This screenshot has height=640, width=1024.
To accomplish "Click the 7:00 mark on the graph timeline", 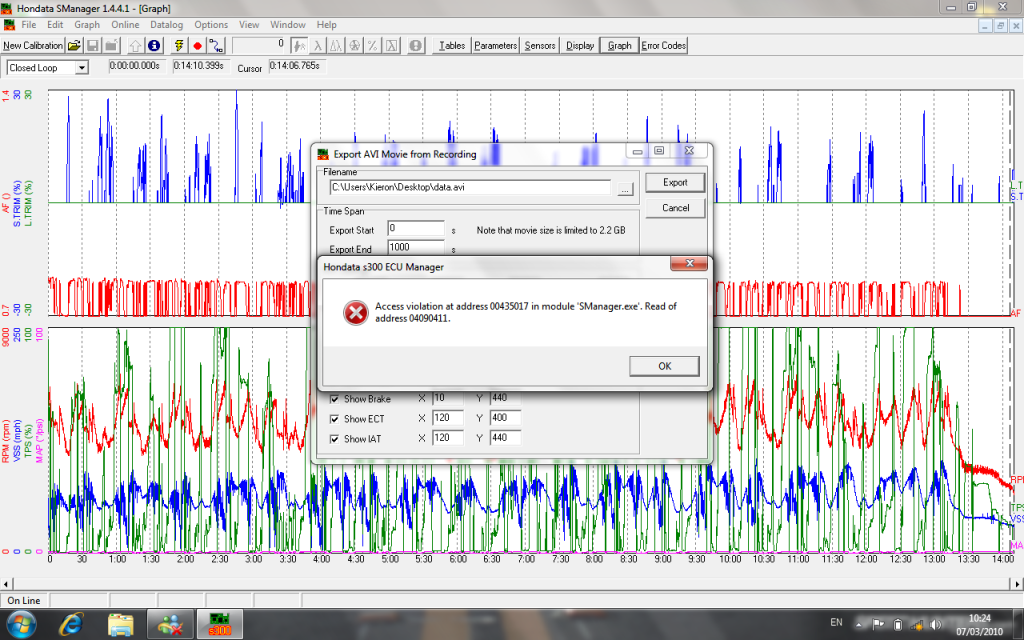I will [x=524, y=560].
